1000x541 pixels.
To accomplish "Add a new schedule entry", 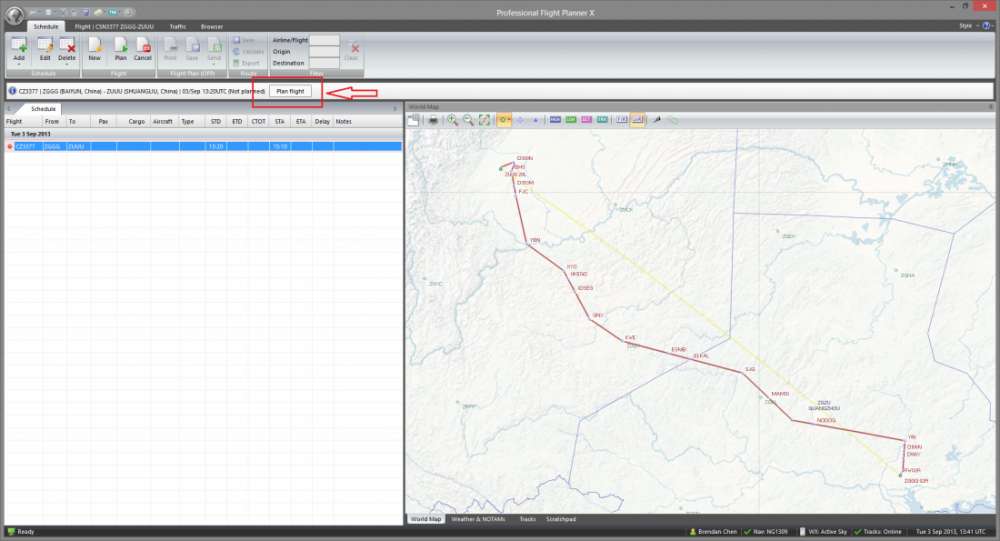I will [x=19, y=48].
